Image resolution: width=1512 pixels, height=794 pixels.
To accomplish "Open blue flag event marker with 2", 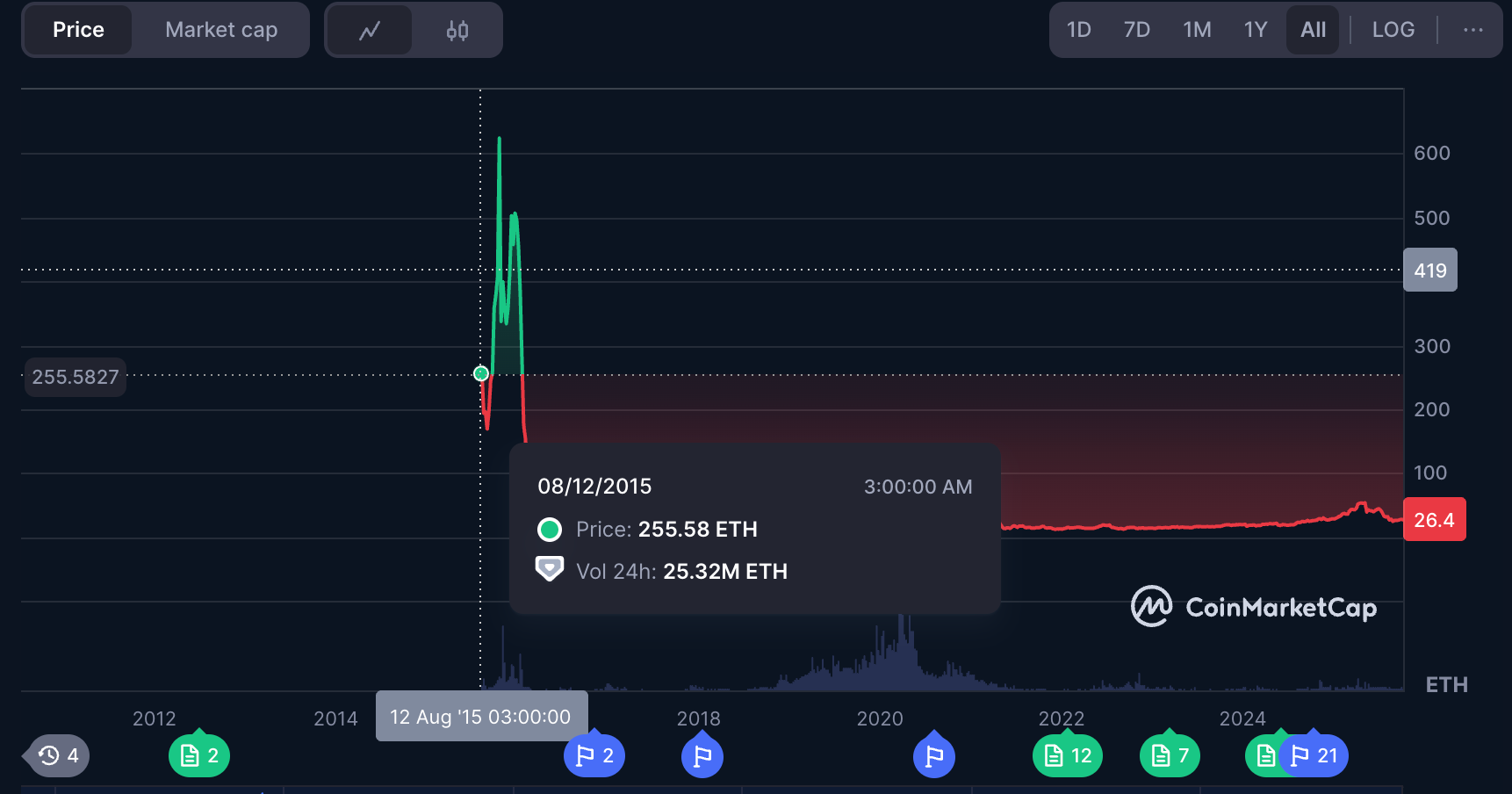I will click(x=594, y=755).
